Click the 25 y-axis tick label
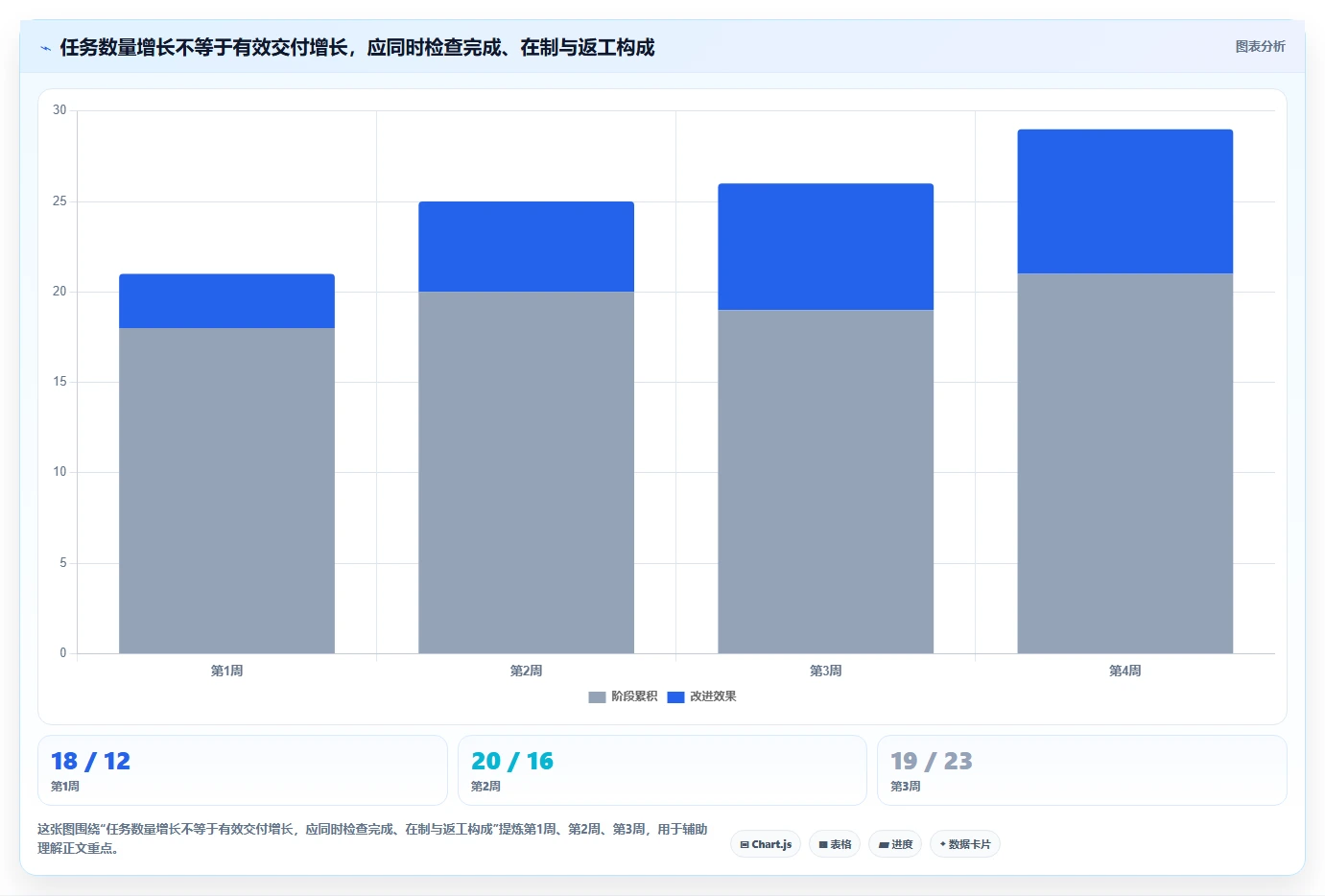This screenshot has width=1325, height=896. coord(59,200)
